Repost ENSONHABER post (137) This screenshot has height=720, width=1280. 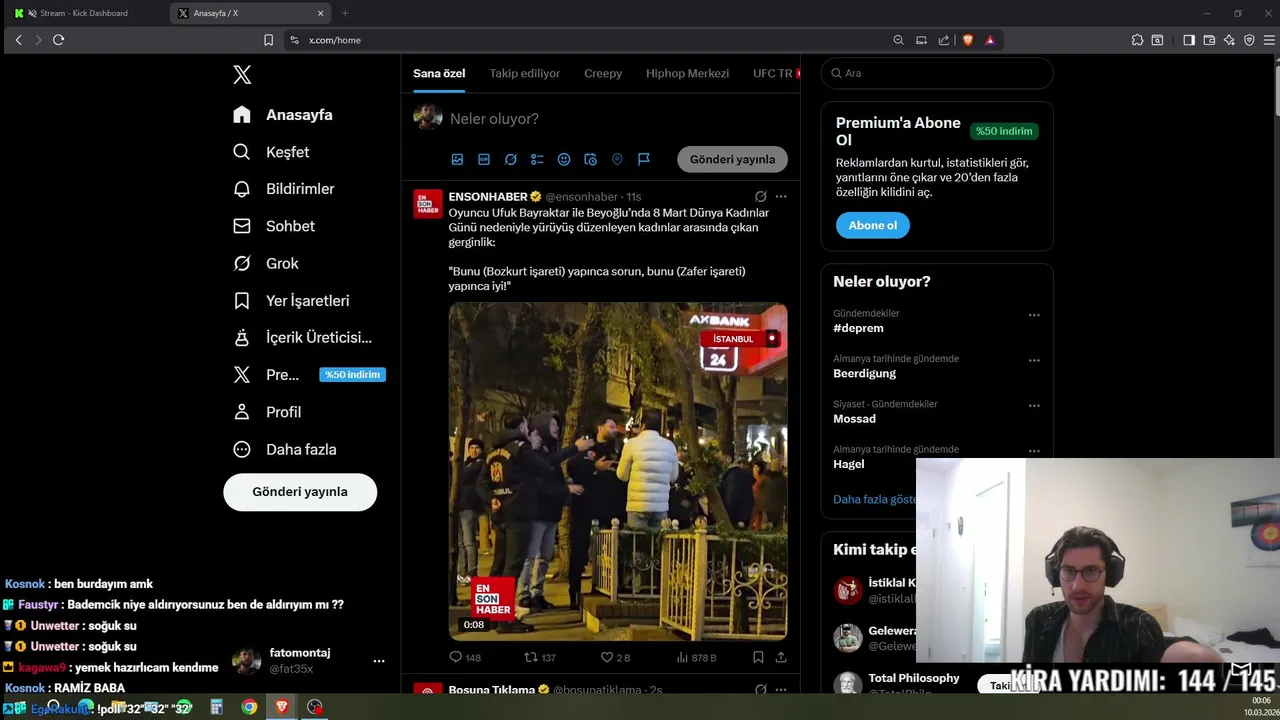540,657
